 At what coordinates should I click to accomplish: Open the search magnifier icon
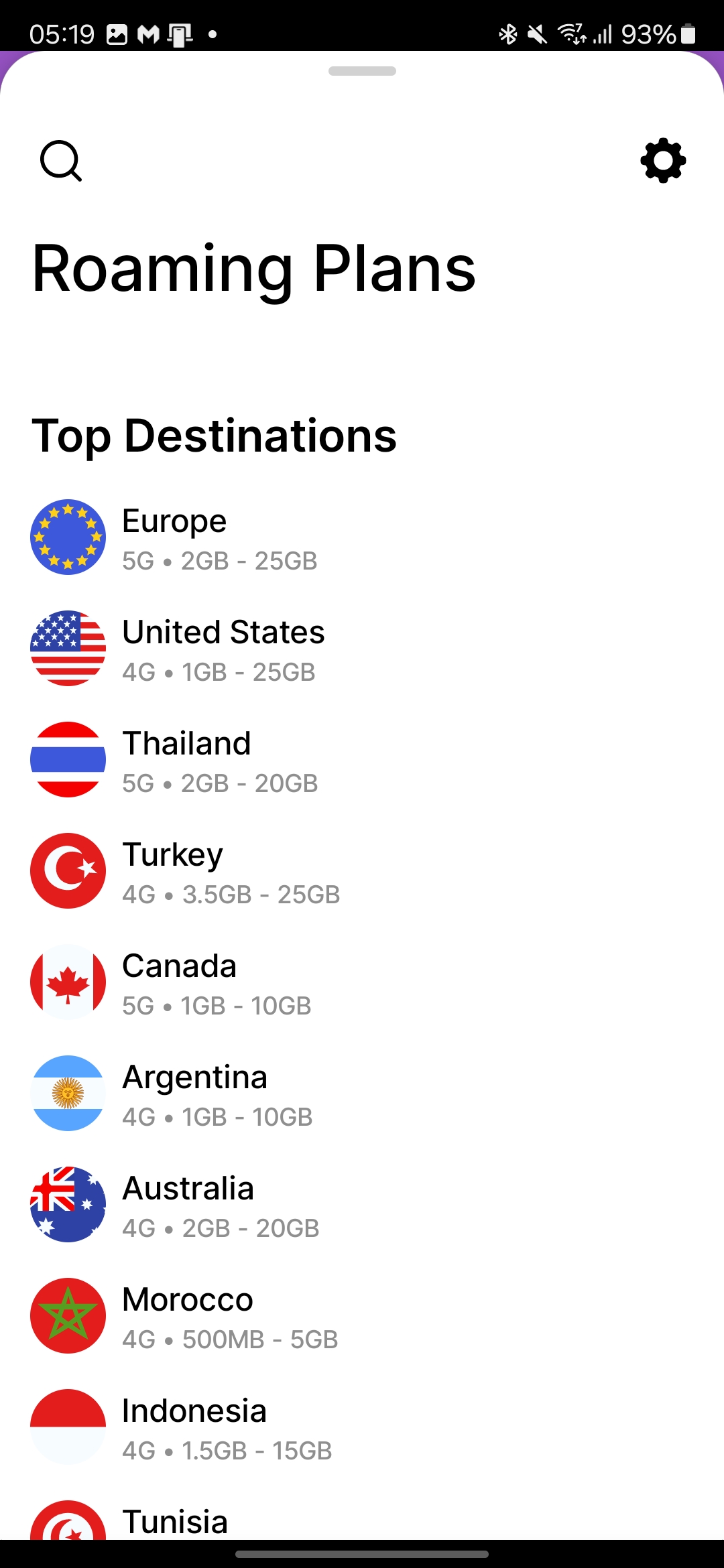pos(61,161)
